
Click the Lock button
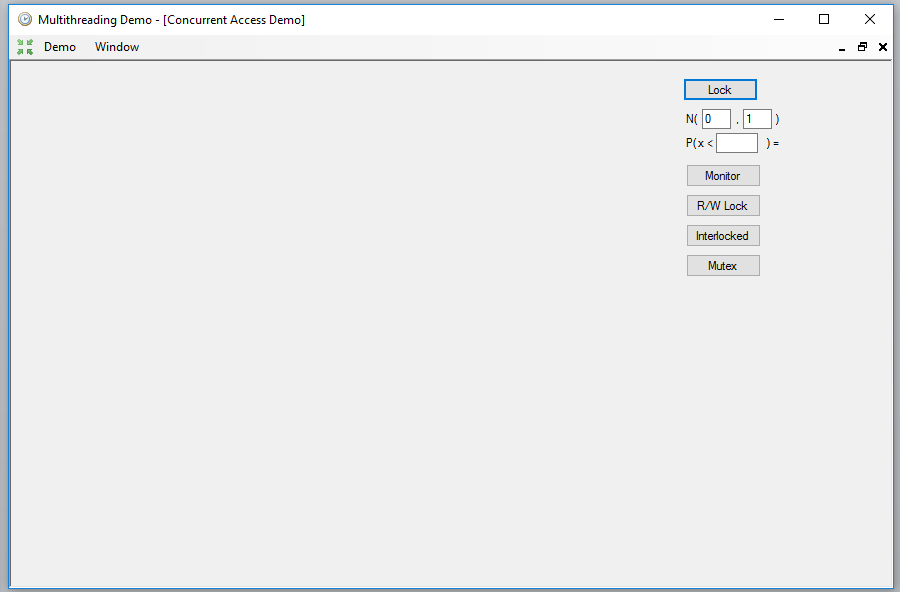pyautogui.click(x=720, y=90)
